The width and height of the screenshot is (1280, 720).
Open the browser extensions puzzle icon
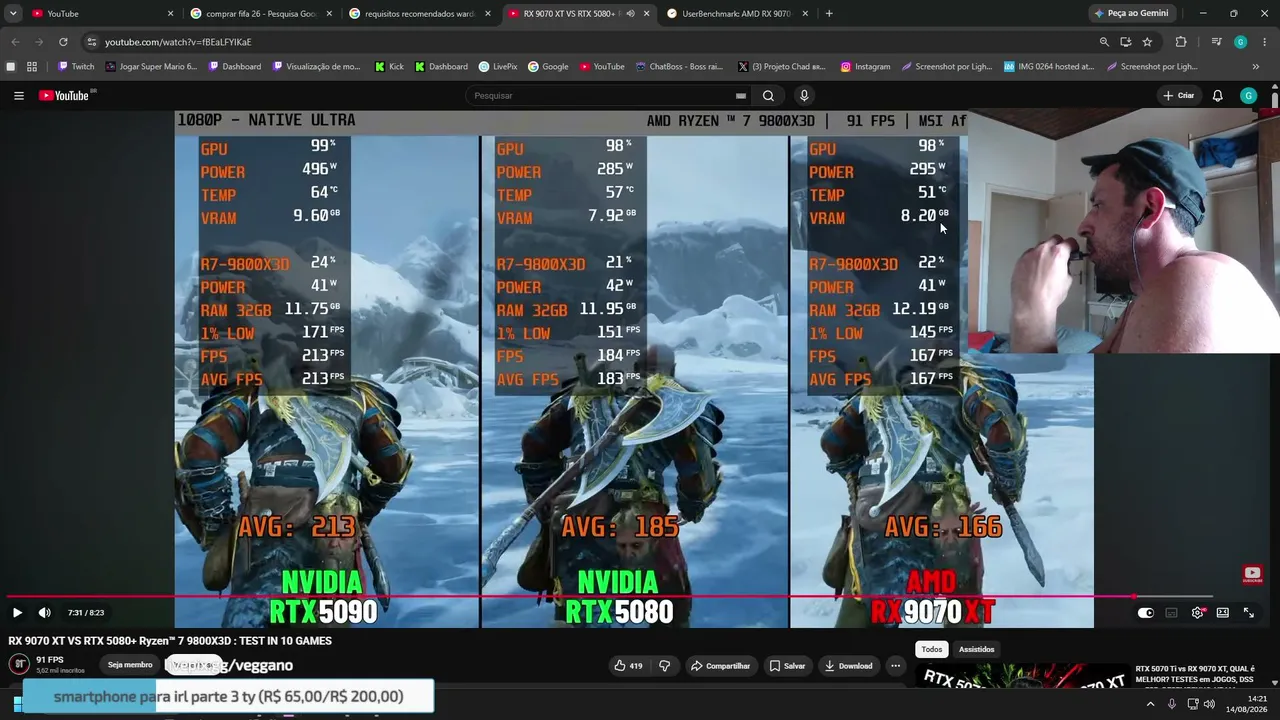(1181, 42)
